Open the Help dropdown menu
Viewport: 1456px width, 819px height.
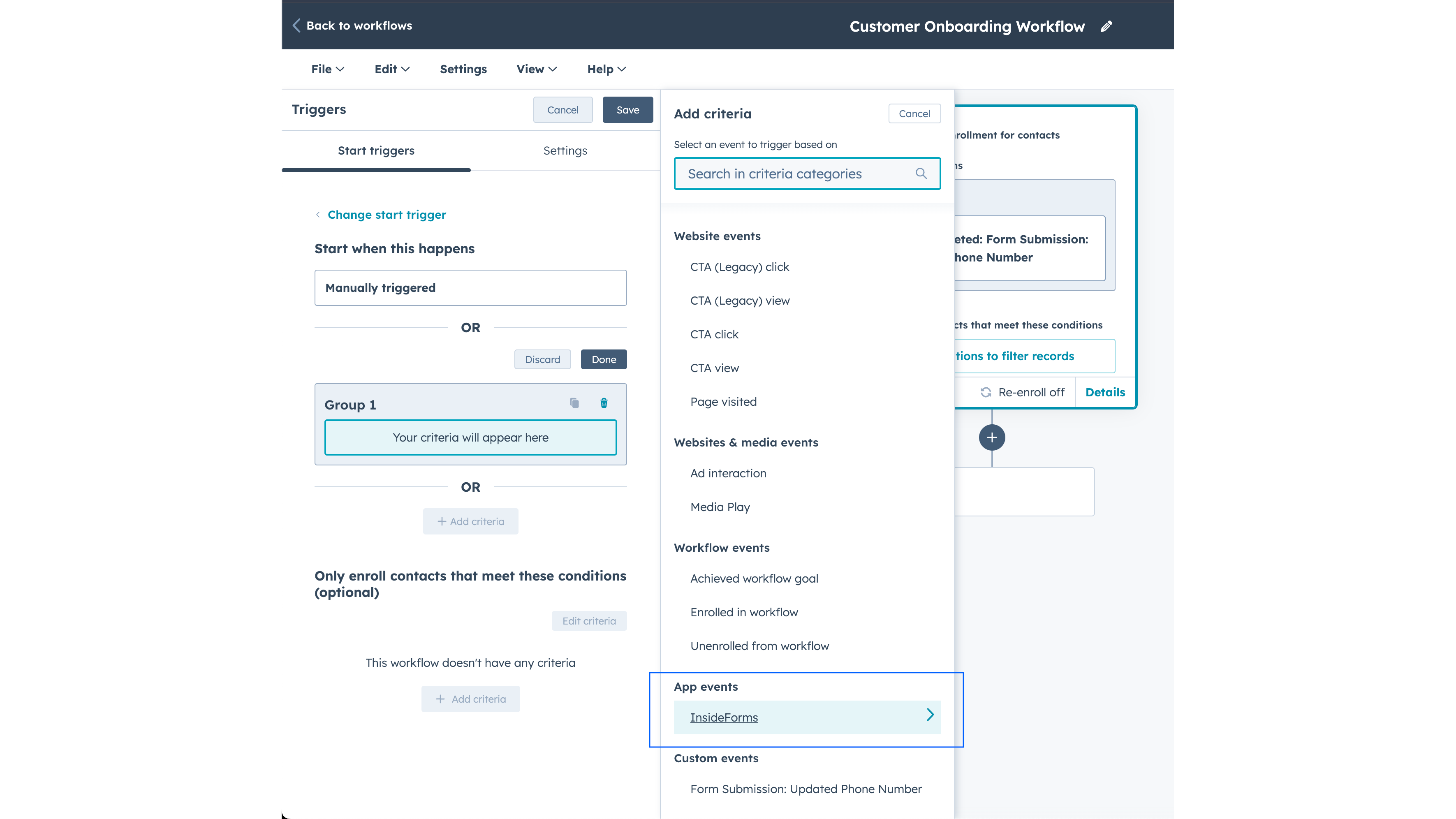[606, 69]
